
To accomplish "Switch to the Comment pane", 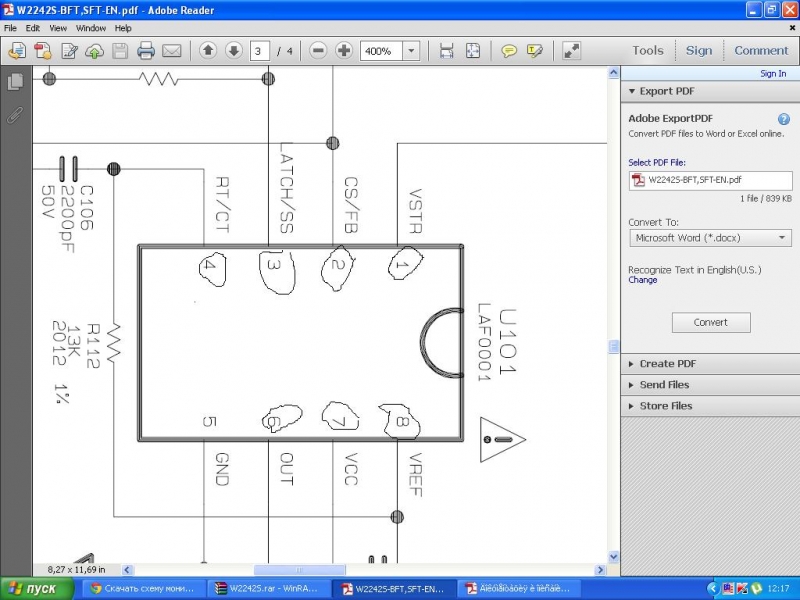I will (x=761, y=50).
